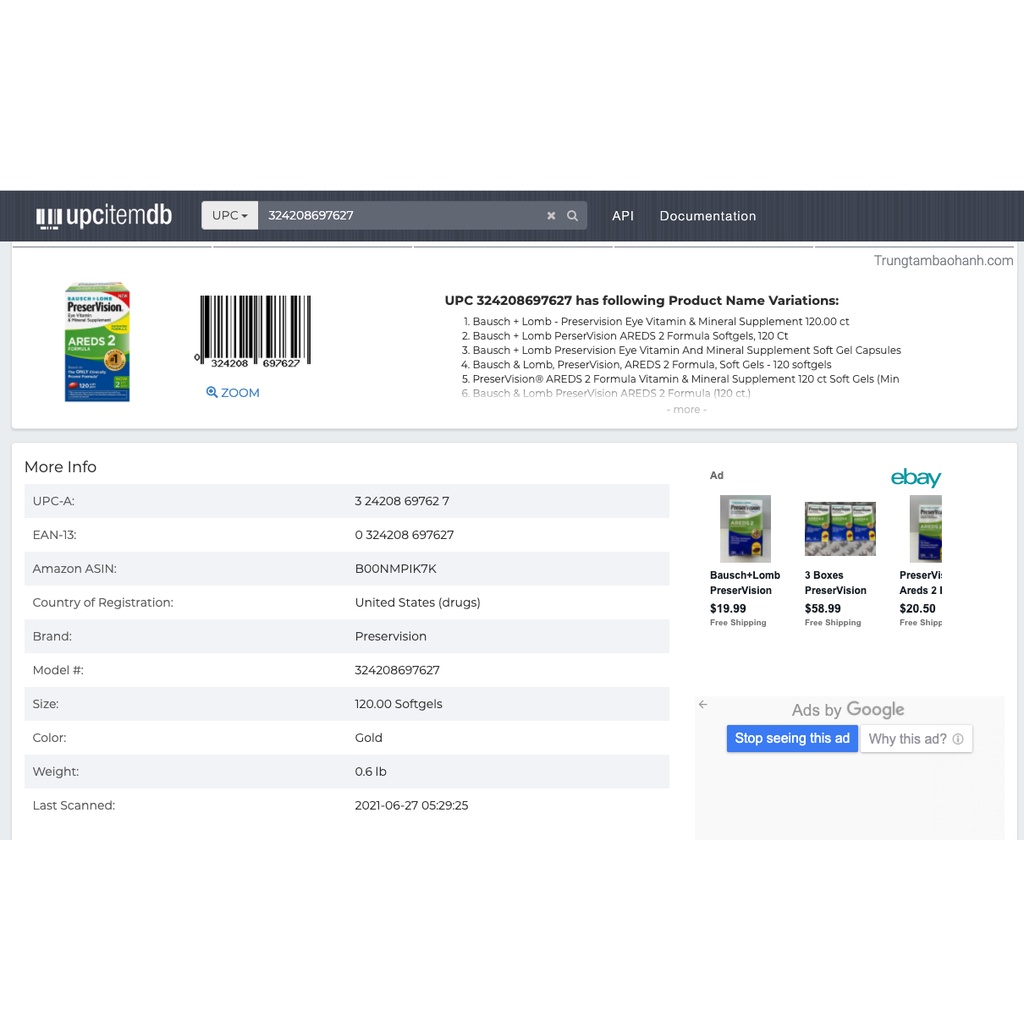Click the PreserVision AREDS 2 product image
Viewport: 1024px width, 1024px height.
[x=97, y=342]
